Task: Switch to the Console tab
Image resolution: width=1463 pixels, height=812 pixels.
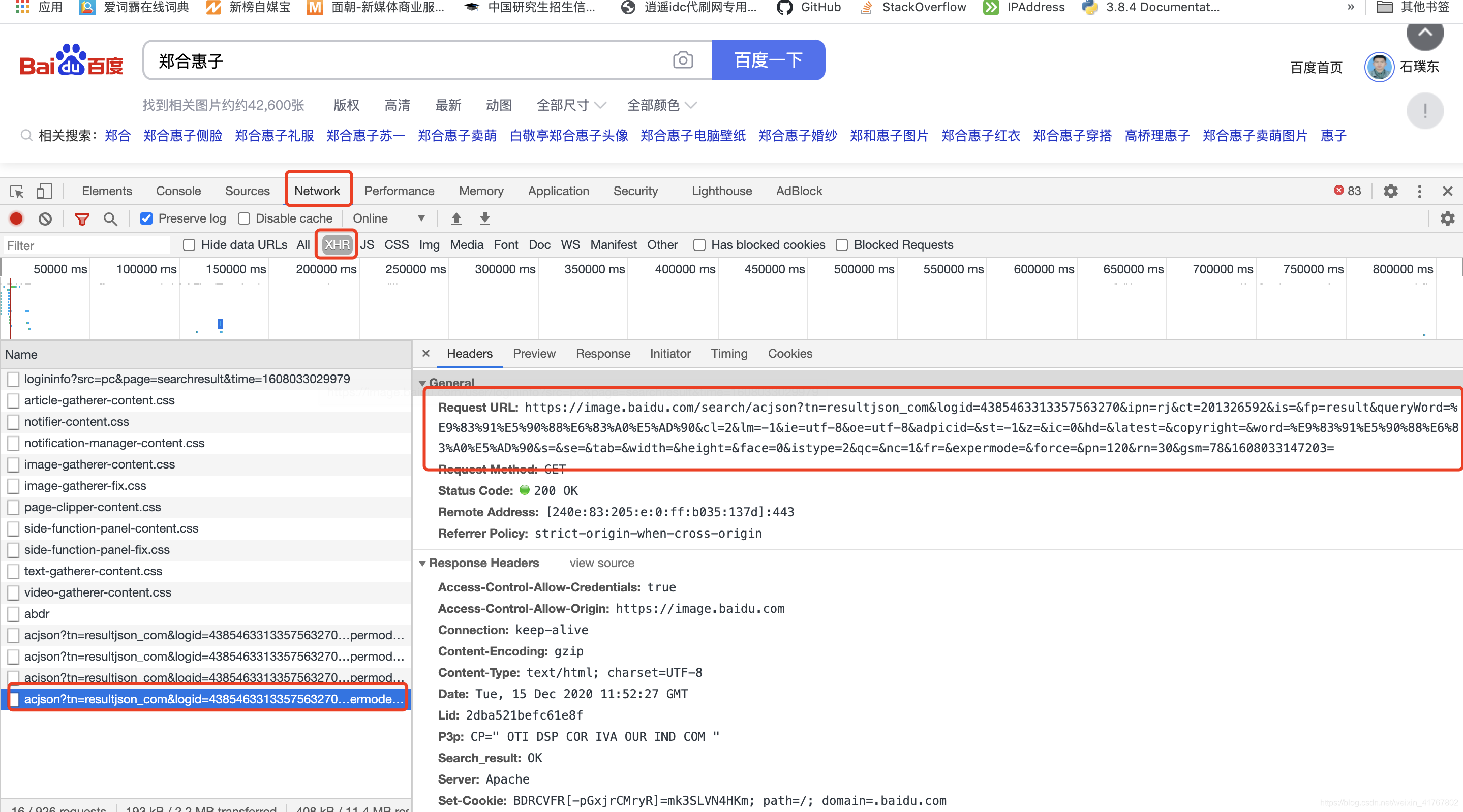Action: [x=178, y=192]
